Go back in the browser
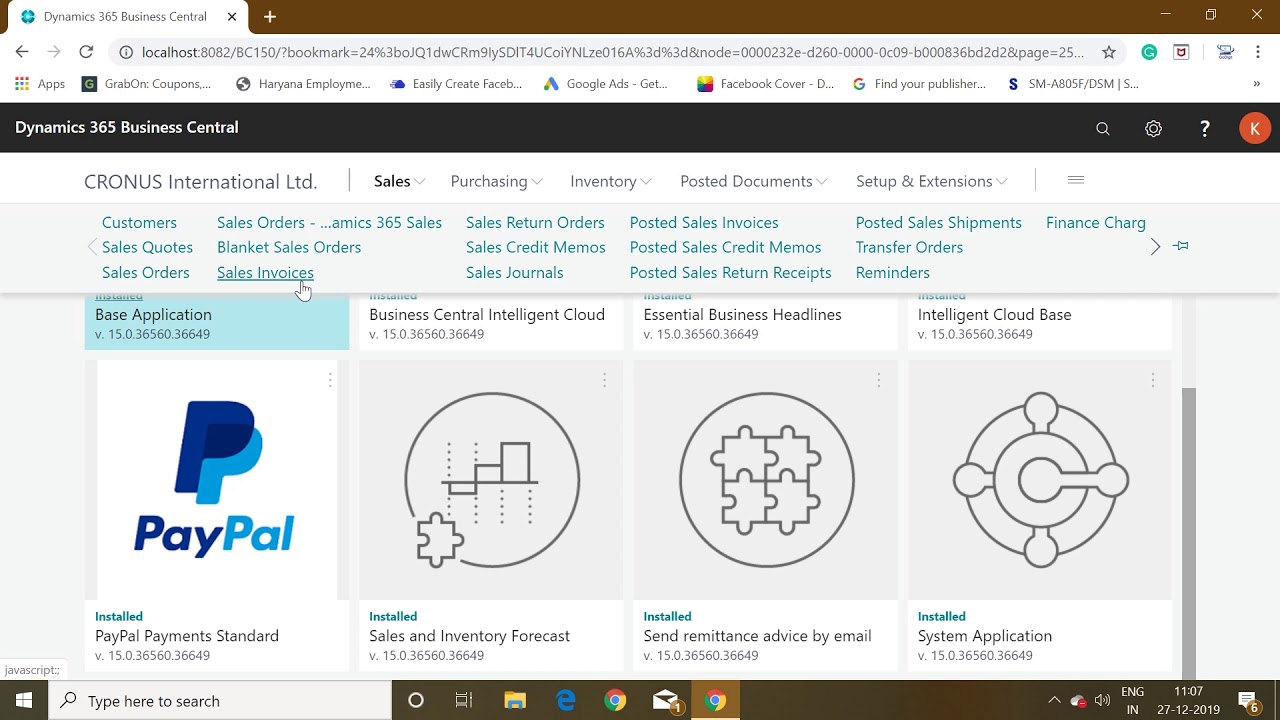 [22, 52]
